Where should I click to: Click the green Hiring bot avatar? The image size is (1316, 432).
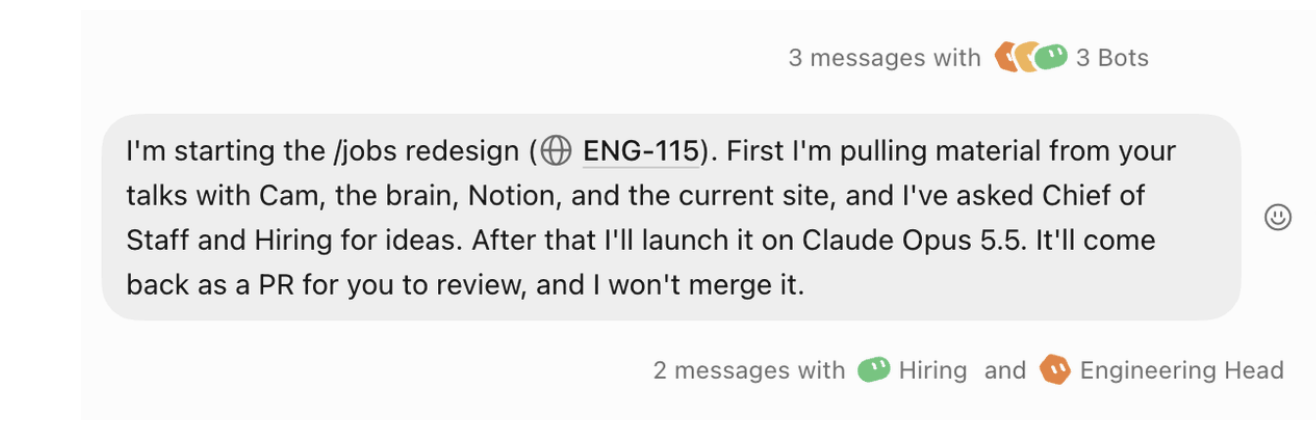coord(873,370)
